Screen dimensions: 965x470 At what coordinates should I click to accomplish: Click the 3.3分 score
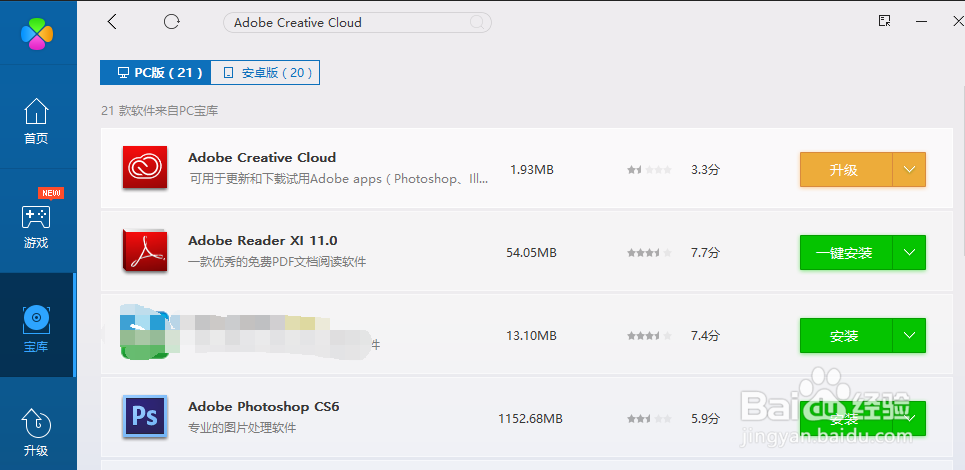pos(705,170)
